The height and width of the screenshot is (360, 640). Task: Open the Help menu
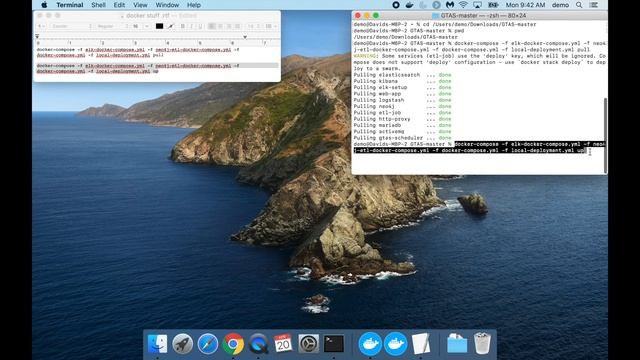194,5
